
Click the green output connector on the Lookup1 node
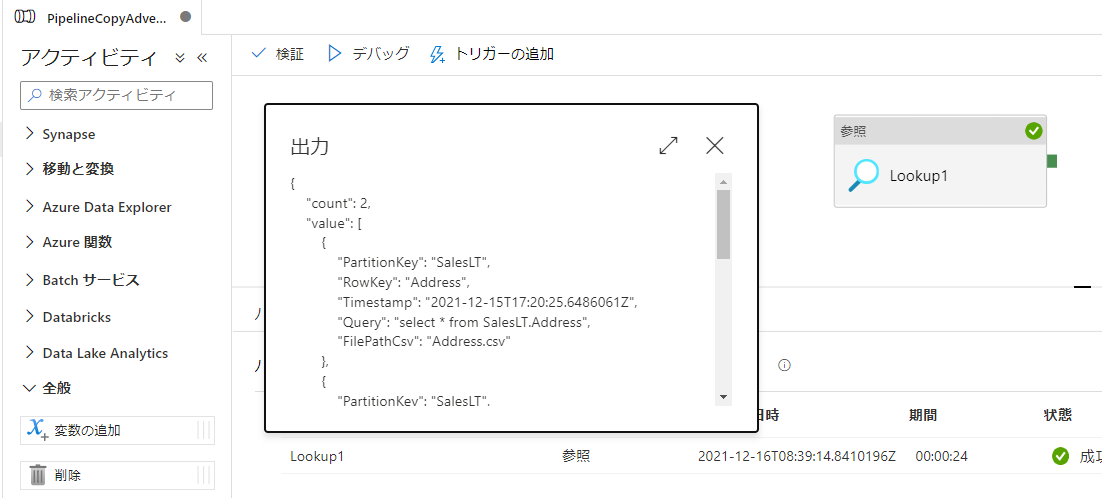click(x=1052, y=162)
